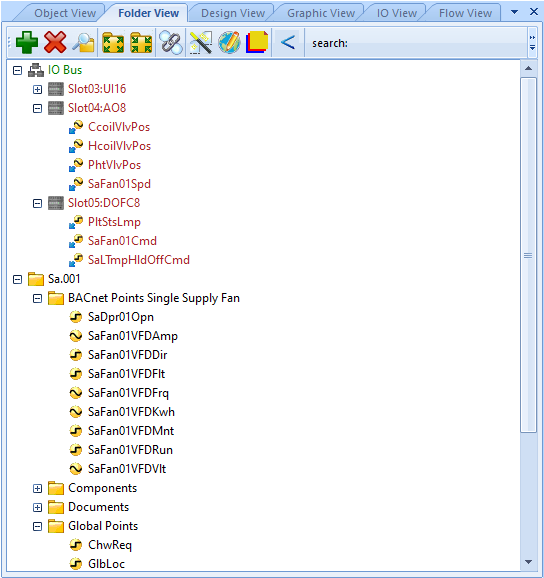Click the Slot04:AO8 module icon

[56, 108]
